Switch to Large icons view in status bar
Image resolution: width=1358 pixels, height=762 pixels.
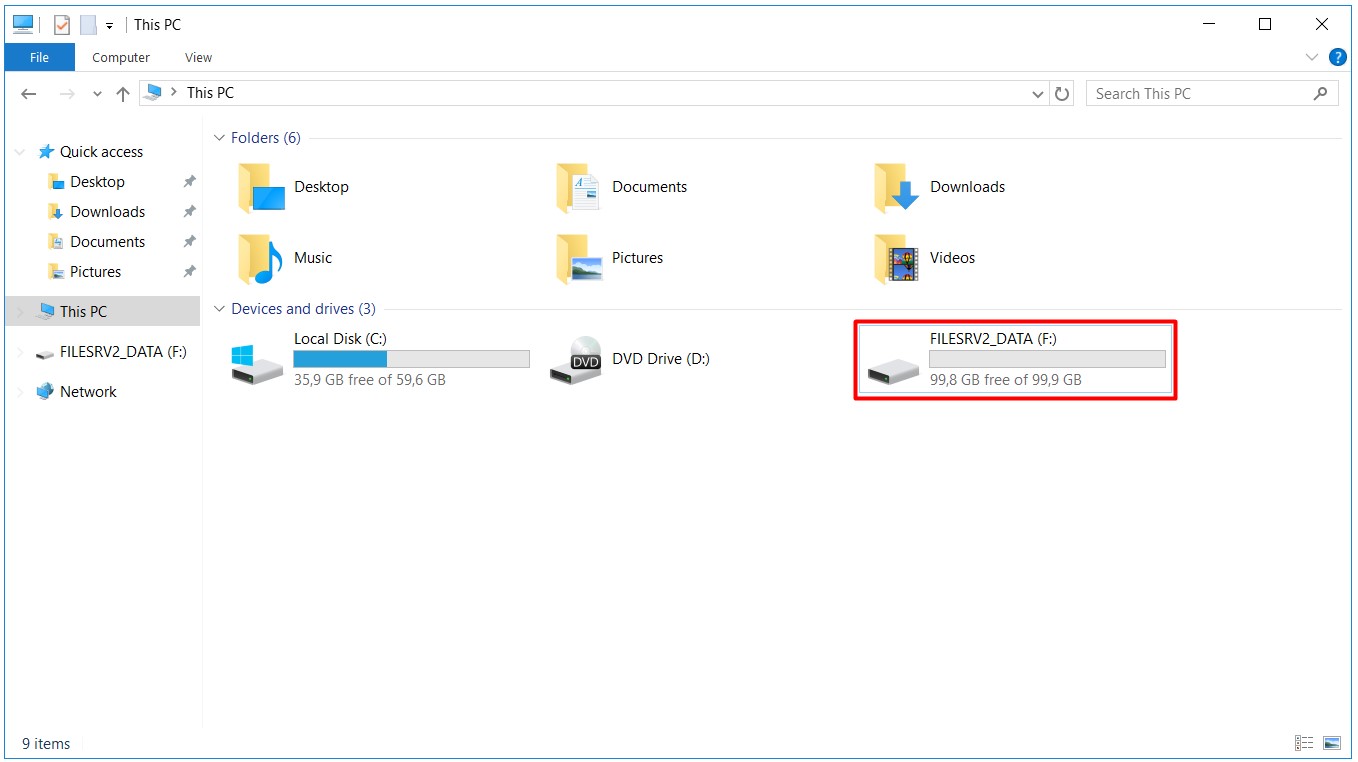pyautogui.click(x=1331, y=743)
